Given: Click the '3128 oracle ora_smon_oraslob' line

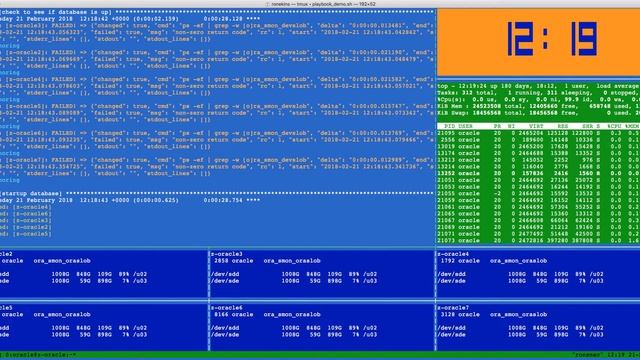Looking at the screenshot, I should pos(494,315).
